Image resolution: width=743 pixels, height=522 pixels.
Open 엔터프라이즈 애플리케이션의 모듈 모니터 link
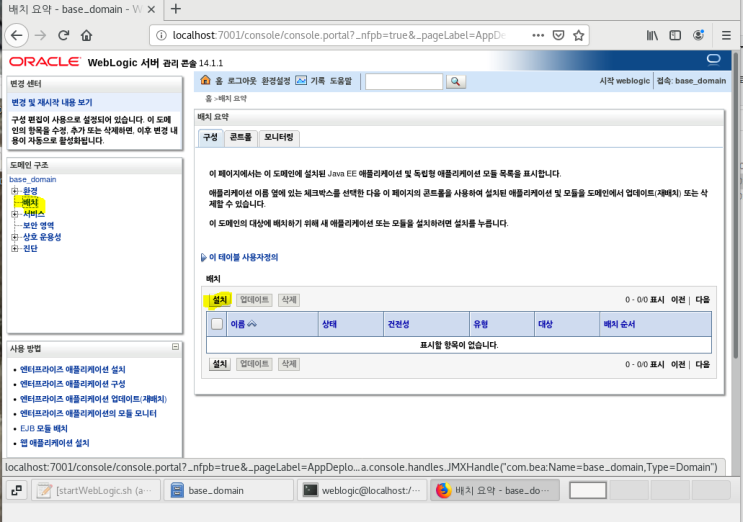(x=88, y=414)
